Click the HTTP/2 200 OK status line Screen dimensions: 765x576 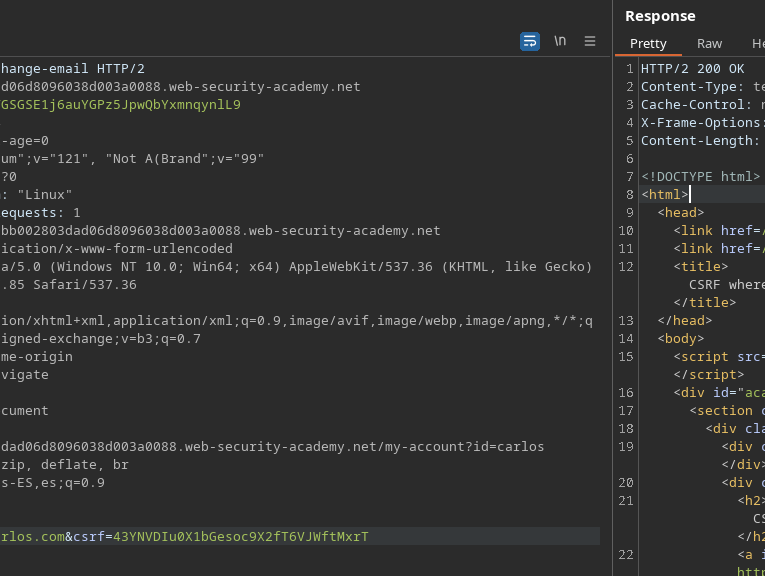692,69
